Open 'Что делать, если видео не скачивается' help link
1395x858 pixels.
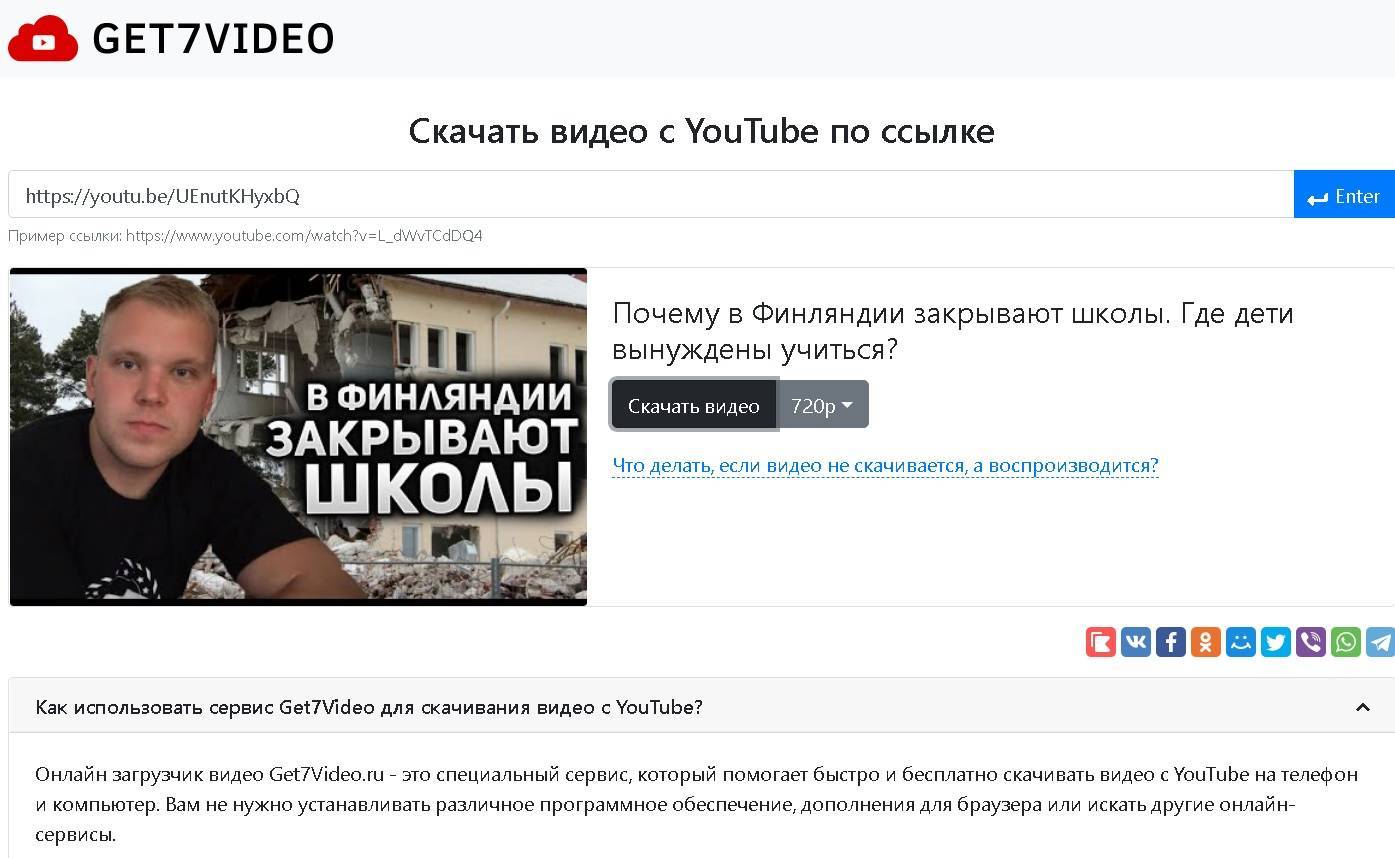point(885,465)
